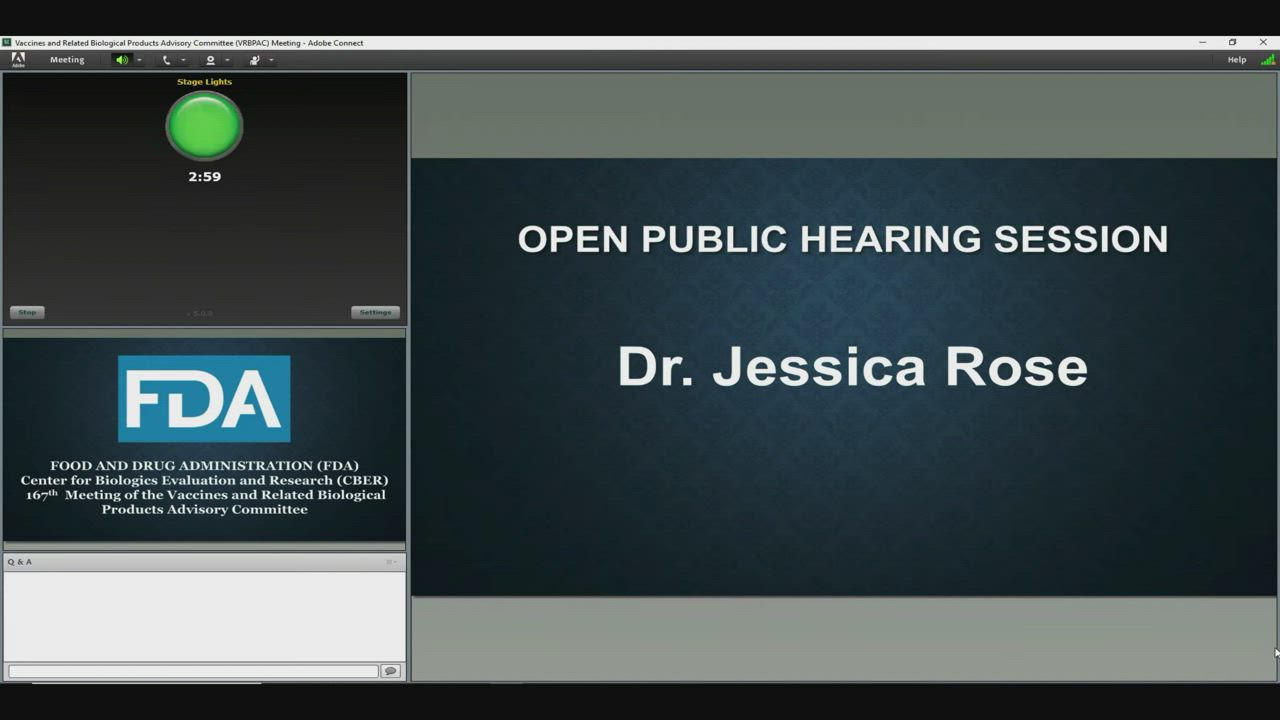
Task: Click the webcam icon in toolbar
Action: [210, 60]
